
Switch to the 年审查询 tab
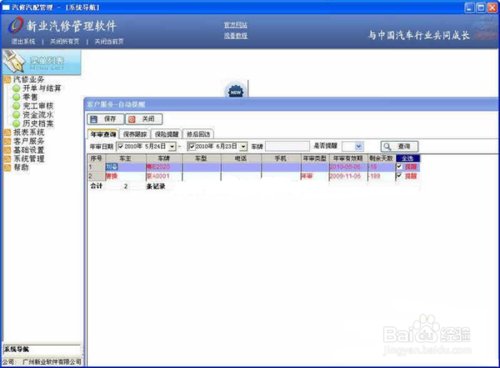click(x=103, y=134)
